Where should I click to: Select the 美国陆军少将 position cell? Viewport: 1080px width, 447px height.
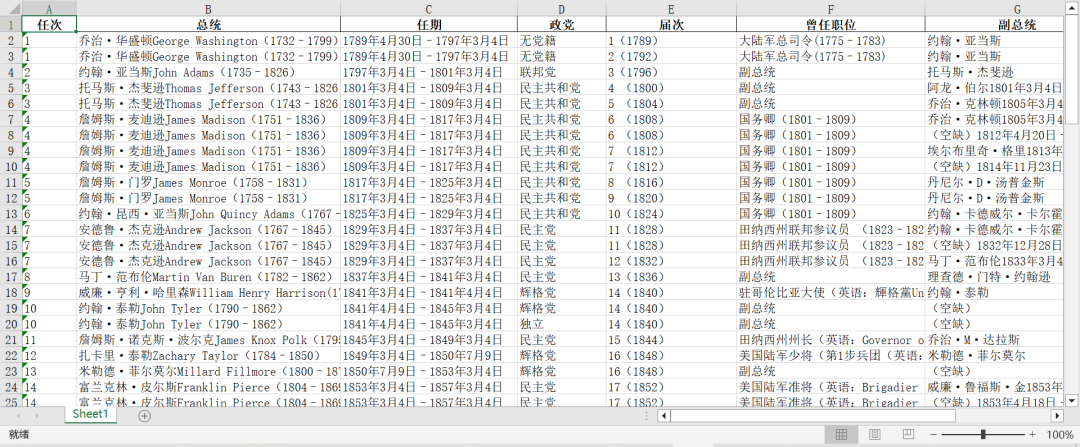pyautogui.click(x=830, y=356)
